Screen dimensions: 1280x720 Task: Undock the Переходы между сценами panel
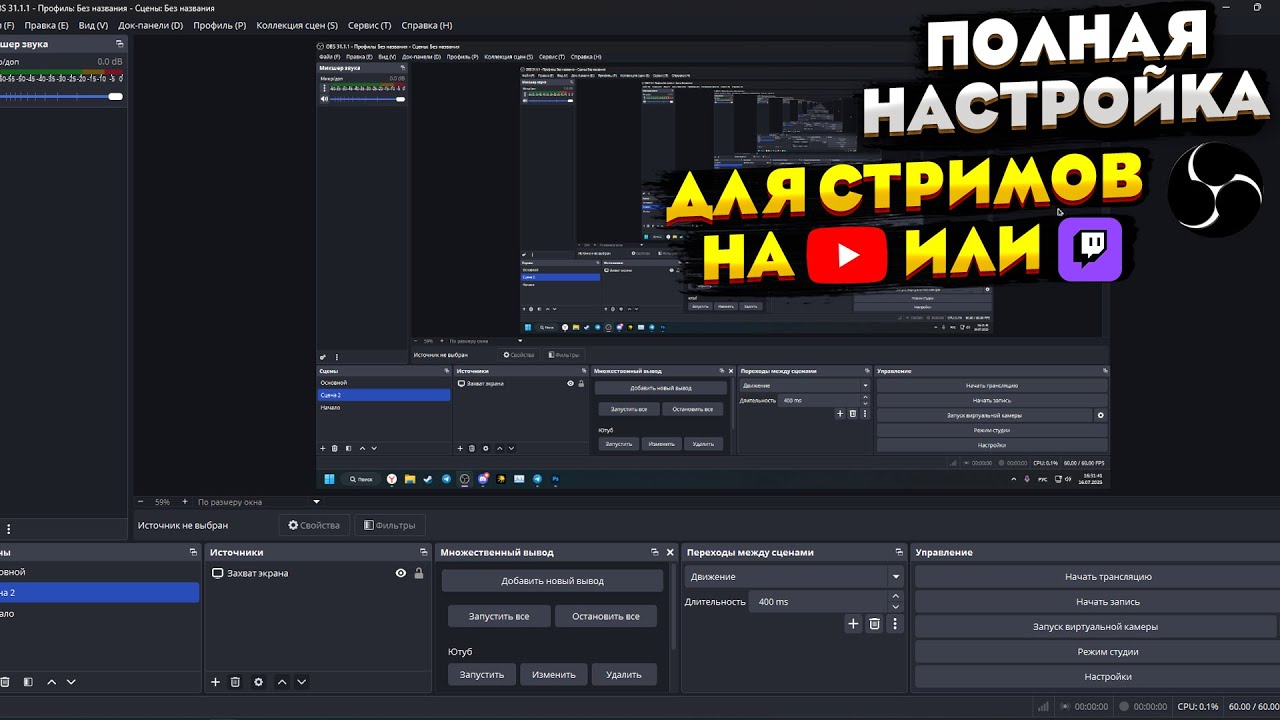click(x=900, y=552)
